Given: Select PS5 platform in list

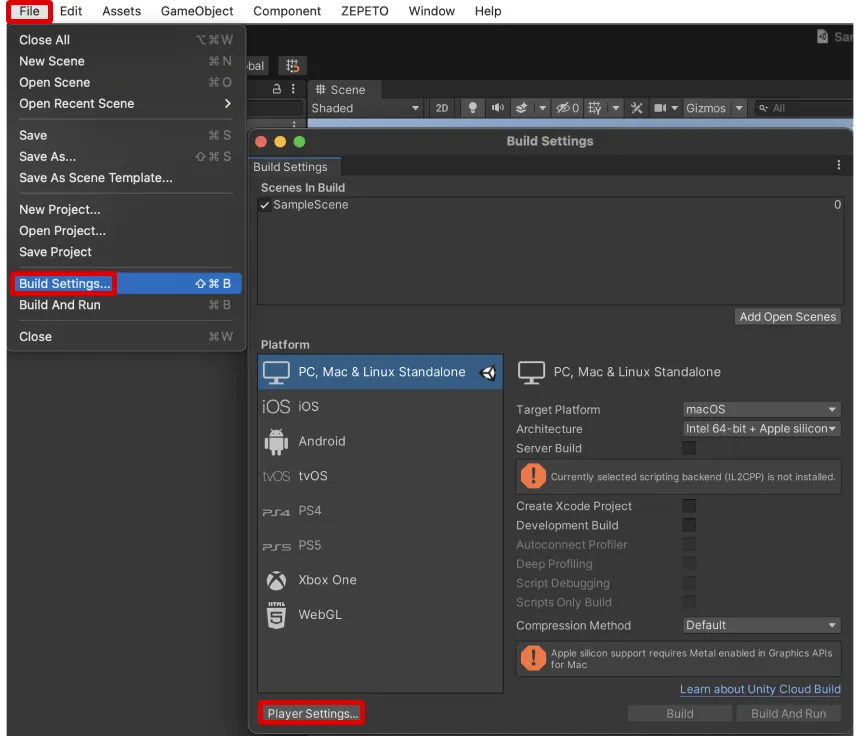Looking at the screenshot, I should (380, 545).
